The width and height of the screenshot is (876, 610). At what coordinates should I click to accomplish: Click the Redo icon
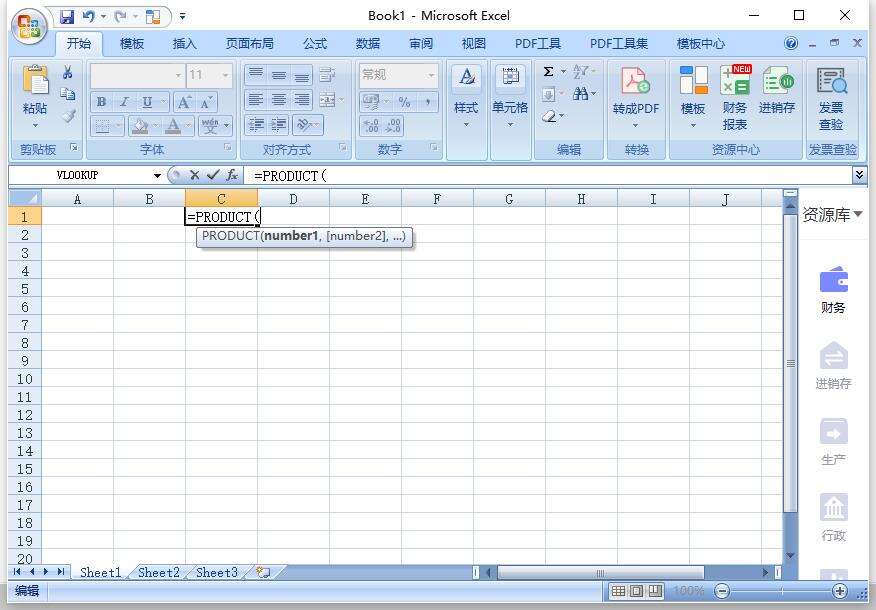point(120,17)
